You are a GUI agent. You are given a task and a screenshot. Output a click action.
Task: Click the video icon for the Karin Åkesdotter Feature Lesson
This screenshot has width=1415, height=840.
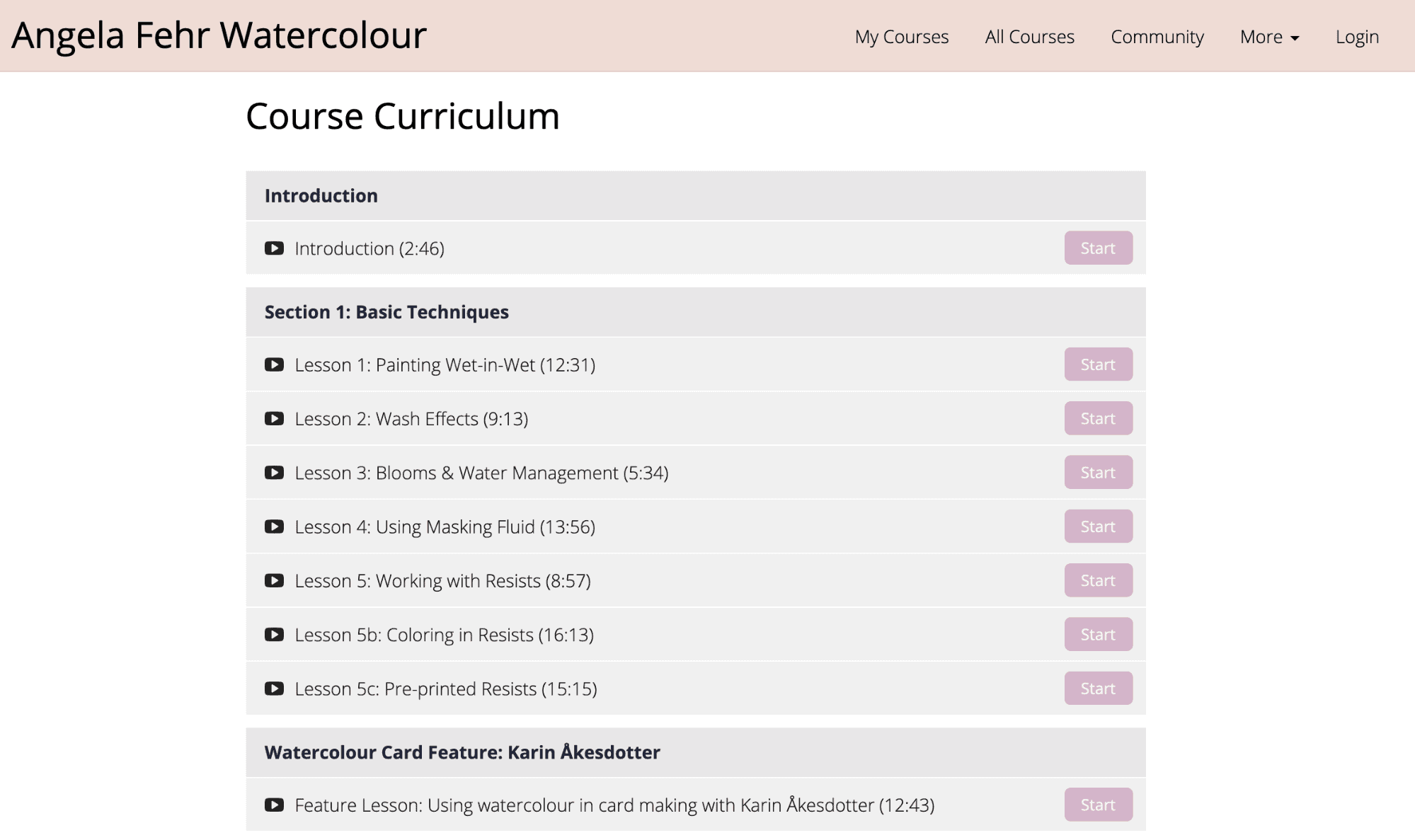point(274,805)
